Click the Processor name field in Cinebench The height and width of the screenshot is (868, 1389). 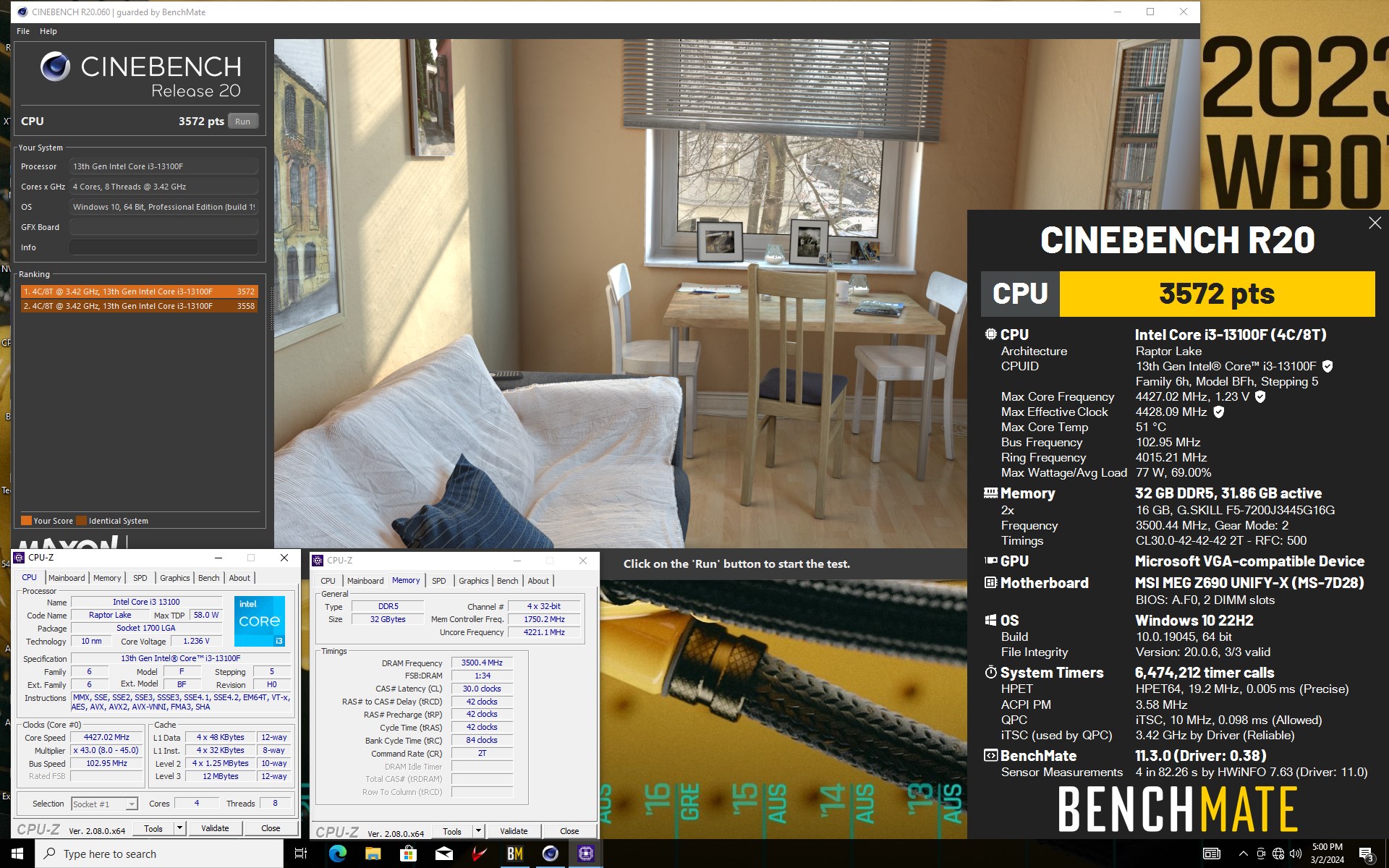click(x=164, y=166)
